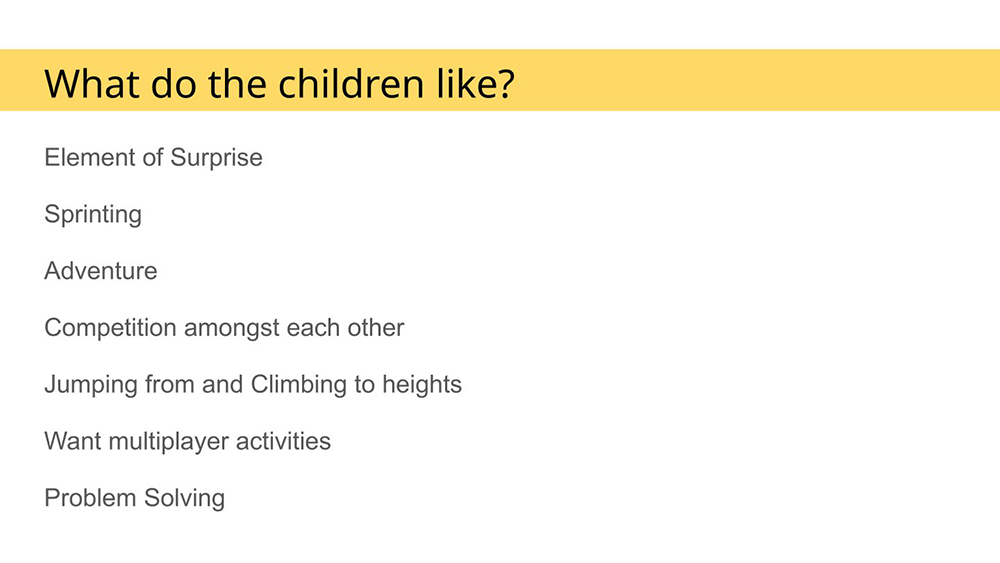Place cursor on the word "Surprise"
1000x563 pixels.
tap(216, 158)
